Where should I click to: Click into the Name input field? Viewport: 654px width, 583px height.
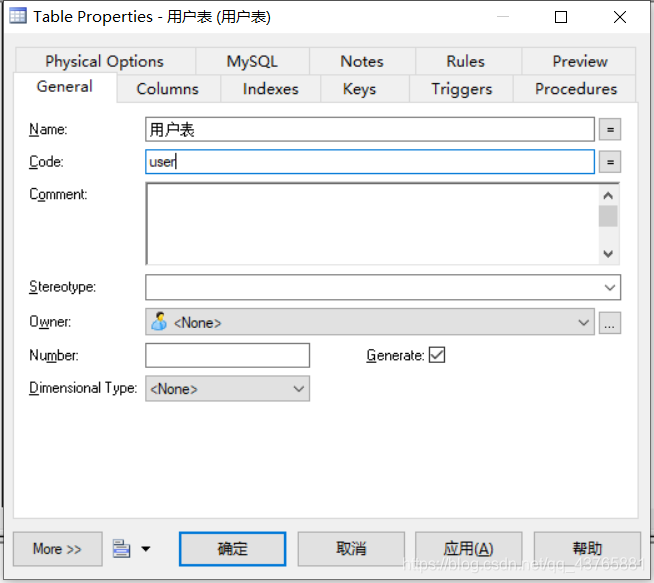(370, 129)
